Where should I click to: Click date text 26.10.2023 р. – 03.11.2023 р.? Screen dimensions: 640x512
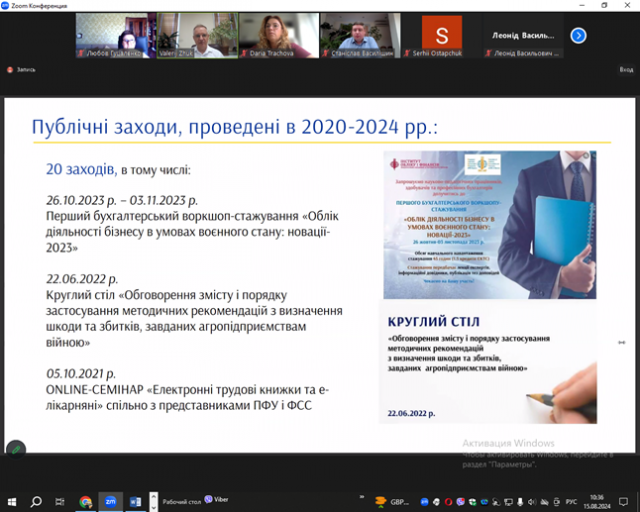click(122, 200)
